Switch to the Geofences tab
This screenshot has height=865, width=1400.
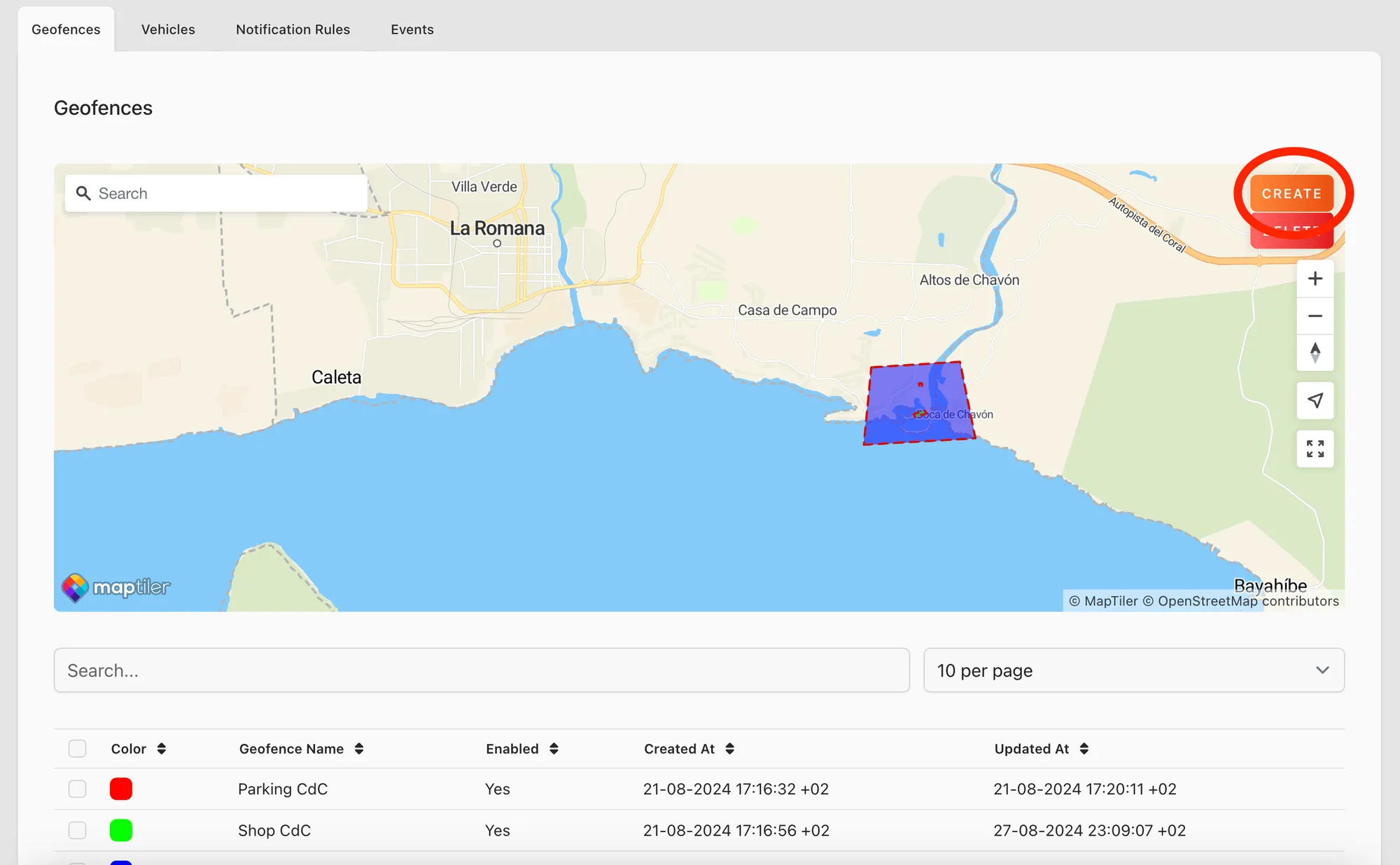66,29
